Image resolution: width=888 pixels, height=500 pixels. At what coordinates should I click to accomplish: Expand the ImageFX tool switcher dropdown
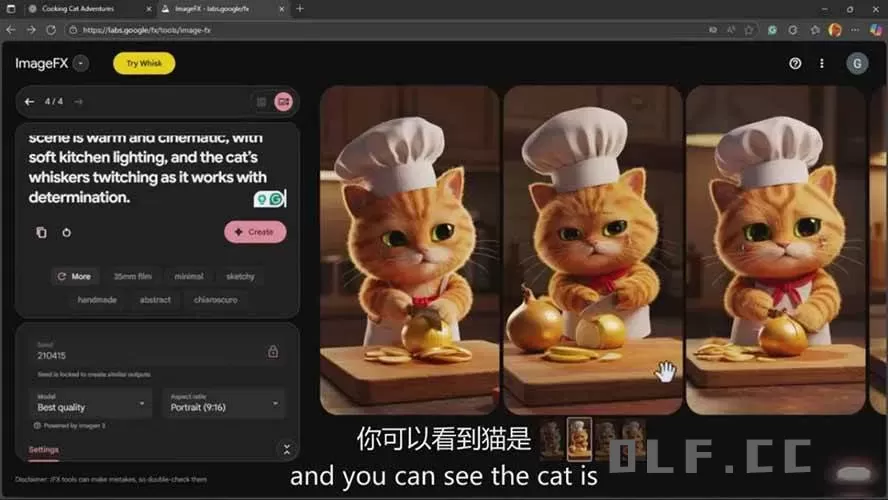click(x=81, y=64)
